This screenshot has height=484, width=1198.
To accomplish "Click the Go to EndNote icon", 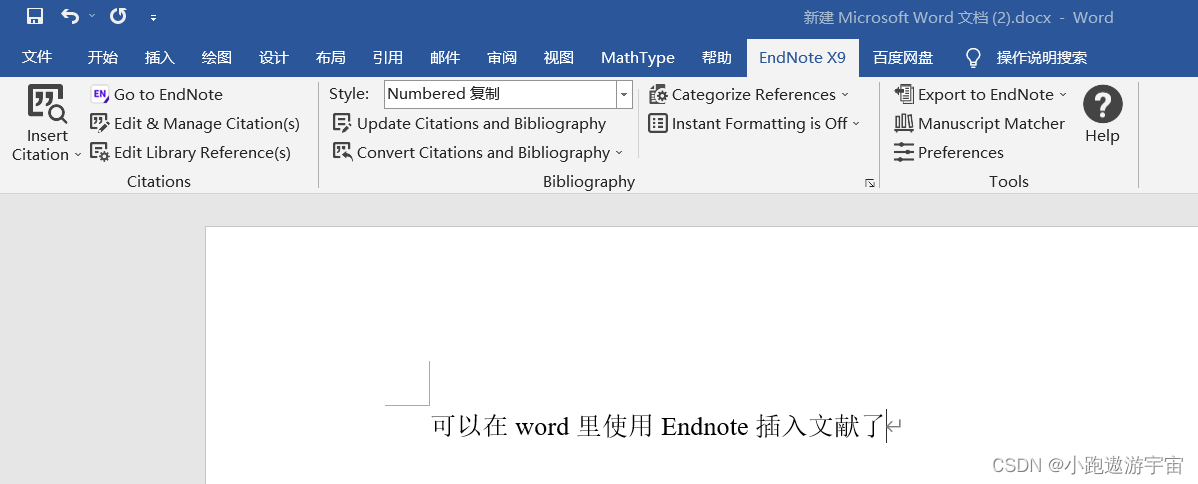I will point(100,95).
